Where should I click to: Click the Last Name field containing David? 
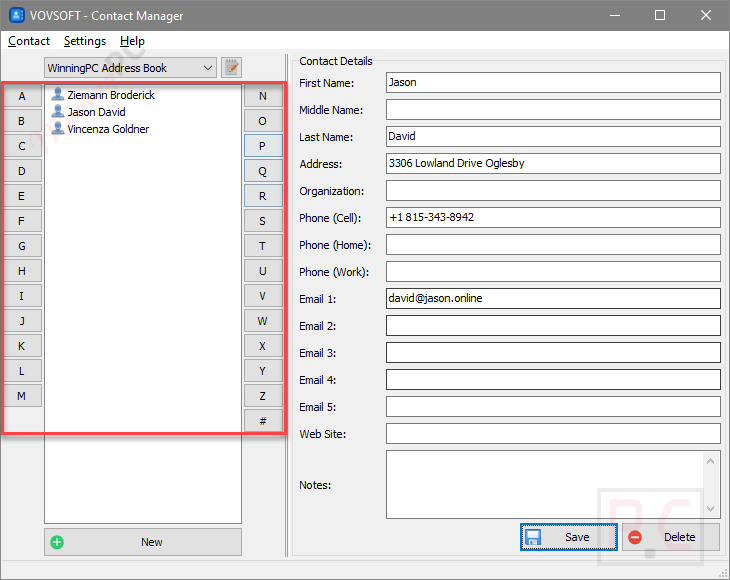point(553,137)
